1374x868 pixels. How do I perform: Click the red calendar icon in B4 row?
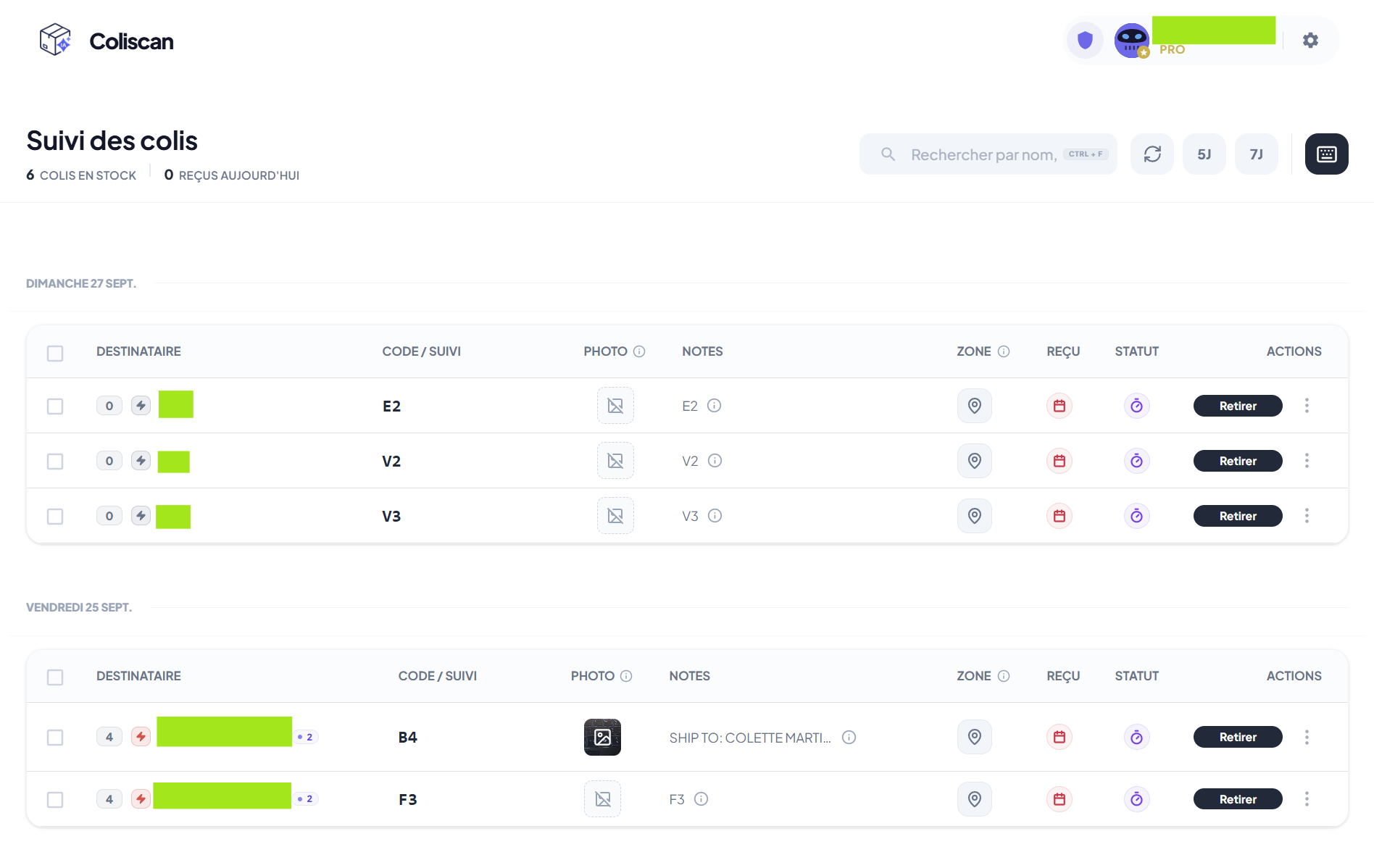1059,737
